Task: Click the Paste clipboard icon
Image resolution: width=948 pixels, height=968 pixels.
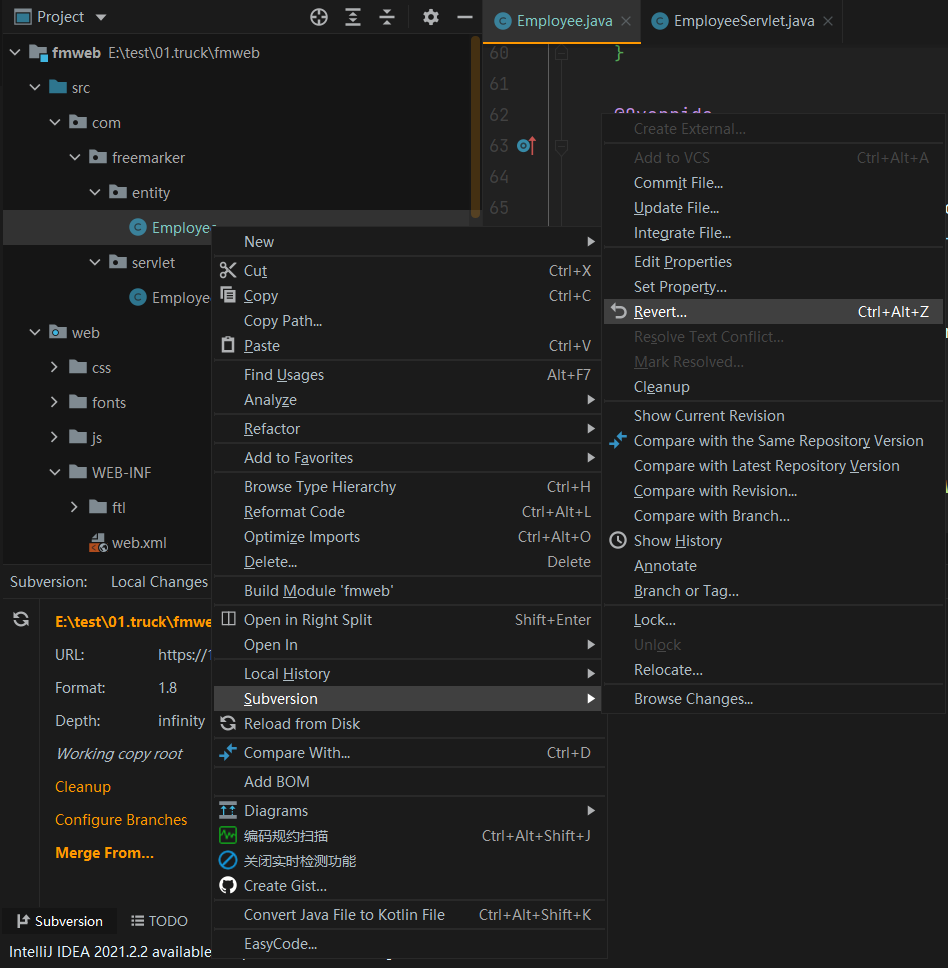Action: [x=228, y=345]
